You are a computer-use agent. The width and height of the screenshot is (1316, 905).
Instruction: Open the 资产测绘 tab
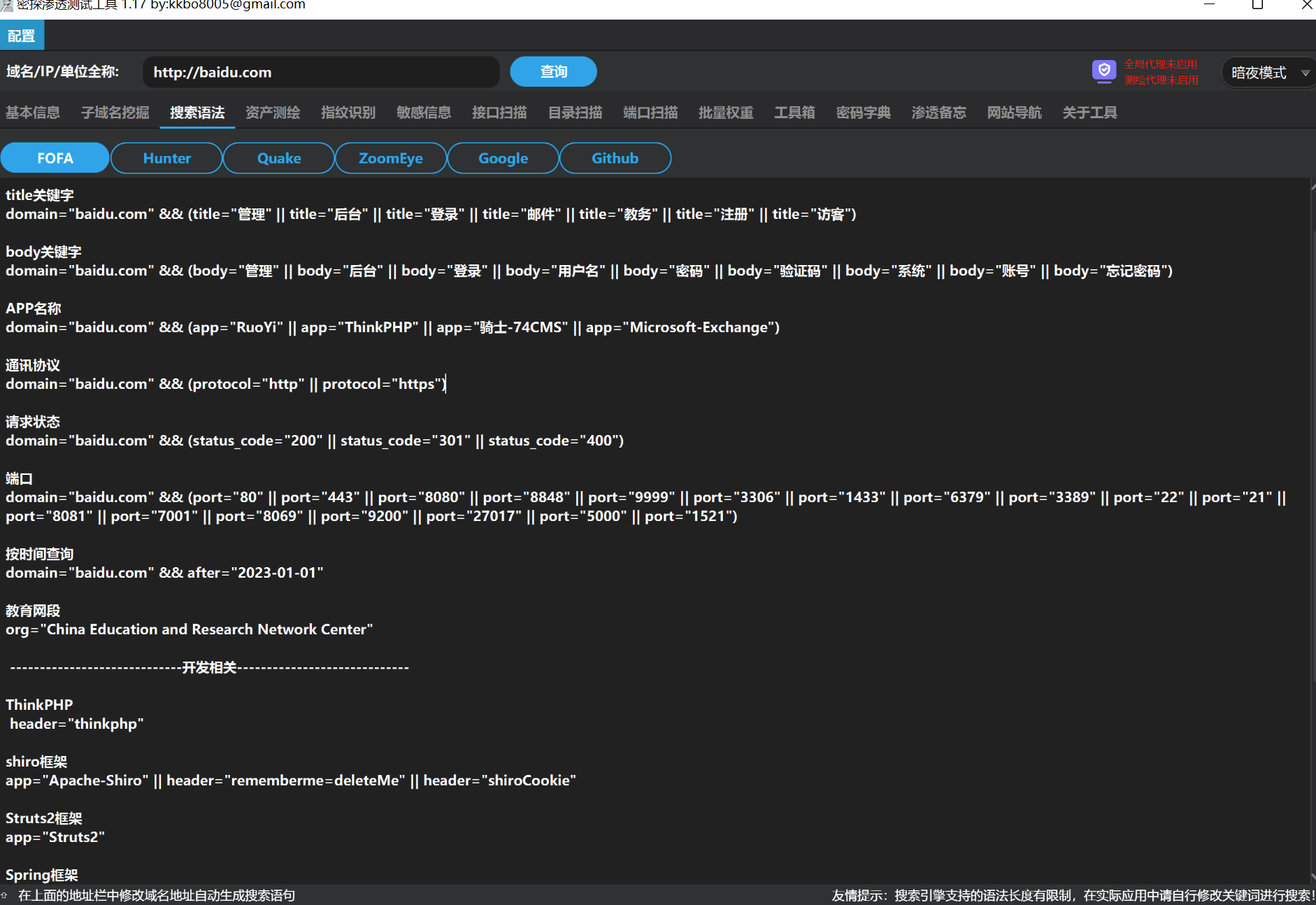pos(273,113)
